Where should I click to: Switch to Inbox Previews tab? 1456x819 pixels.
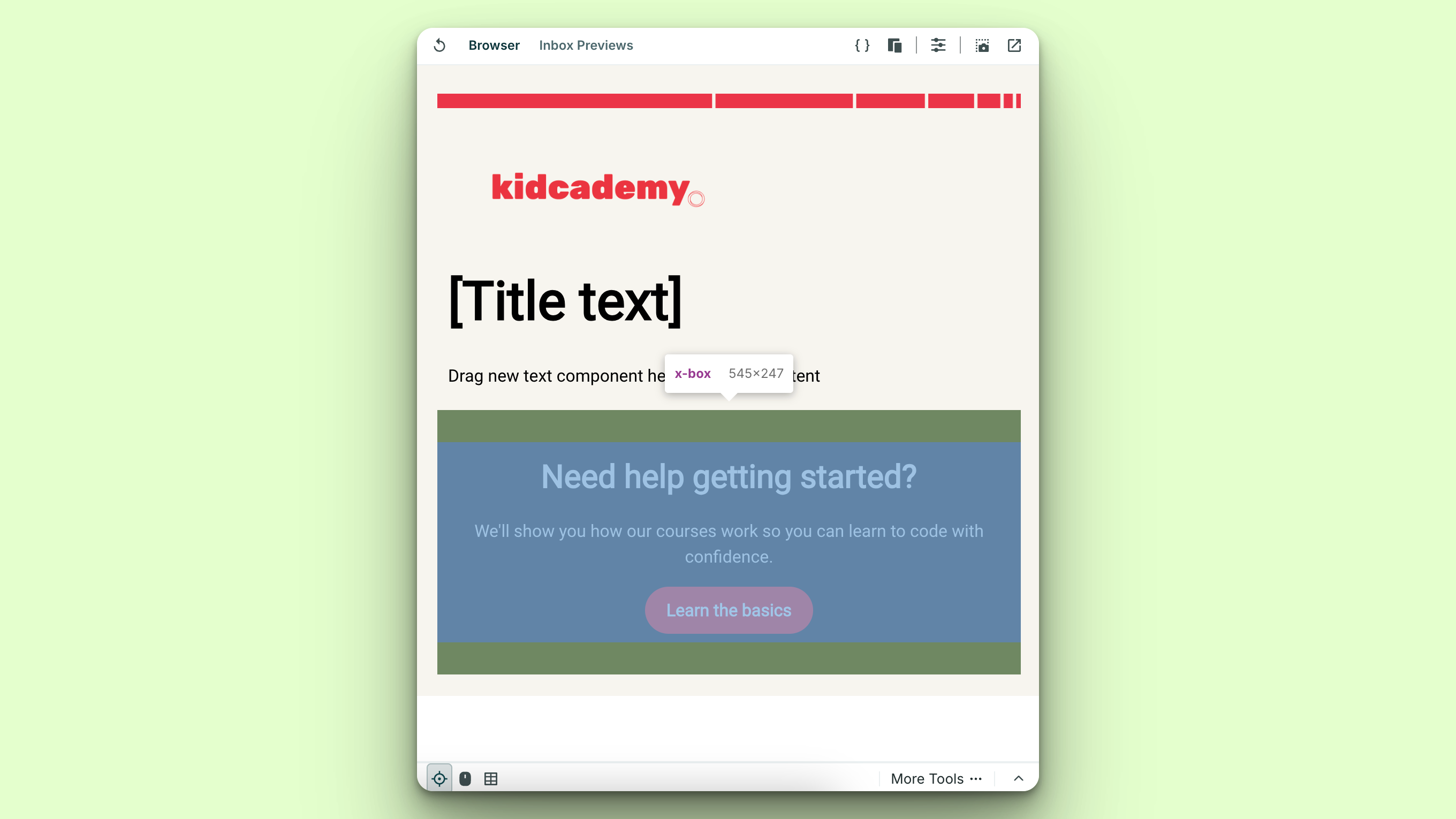point(586,45)
